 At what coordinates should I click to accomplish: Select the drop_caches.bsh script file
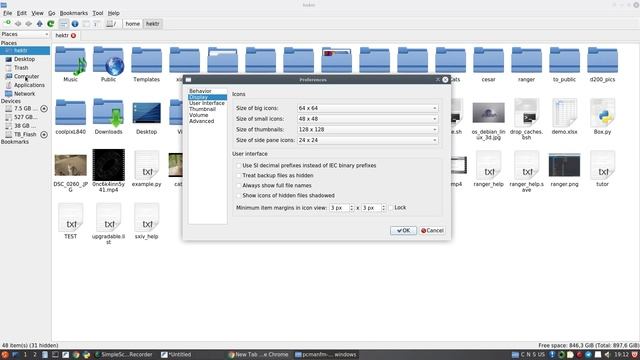(526, 119)
